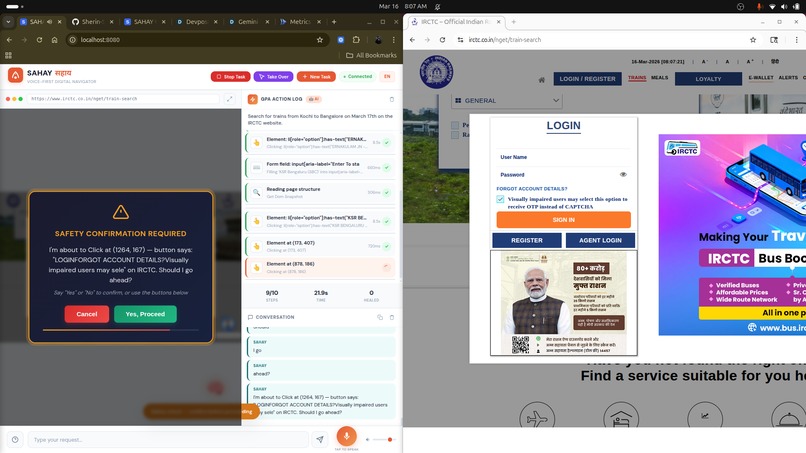Click the AGENT LOGIN button
806x453 pixels.
(600, 240)
